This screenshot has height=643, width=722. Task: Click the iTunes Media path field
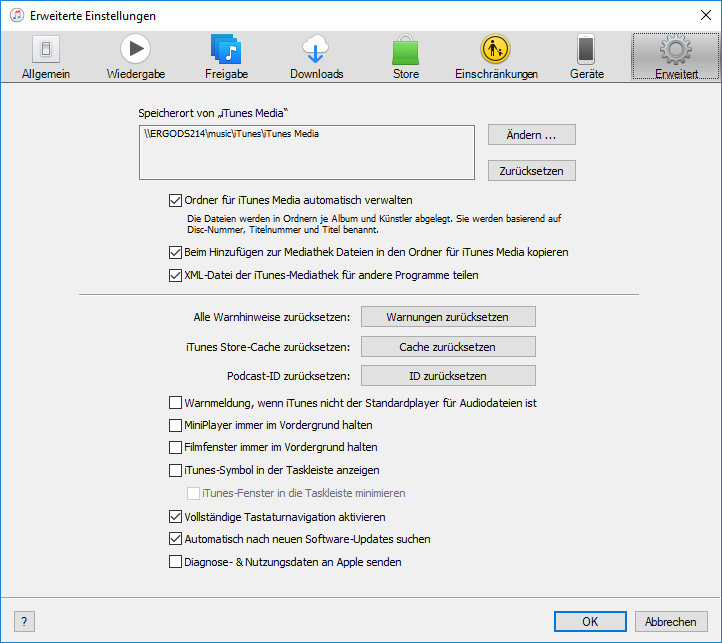click(307, 152)
